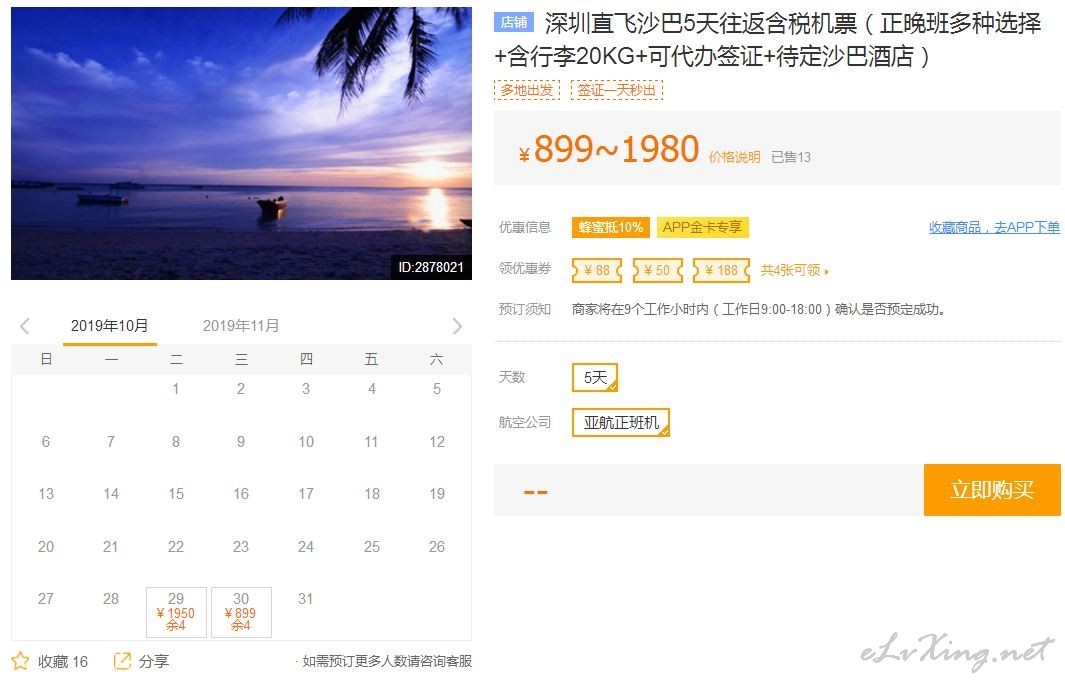1065x685 pixels.
Task: Click the 价格说明 price explanation link
Action: 734,158
